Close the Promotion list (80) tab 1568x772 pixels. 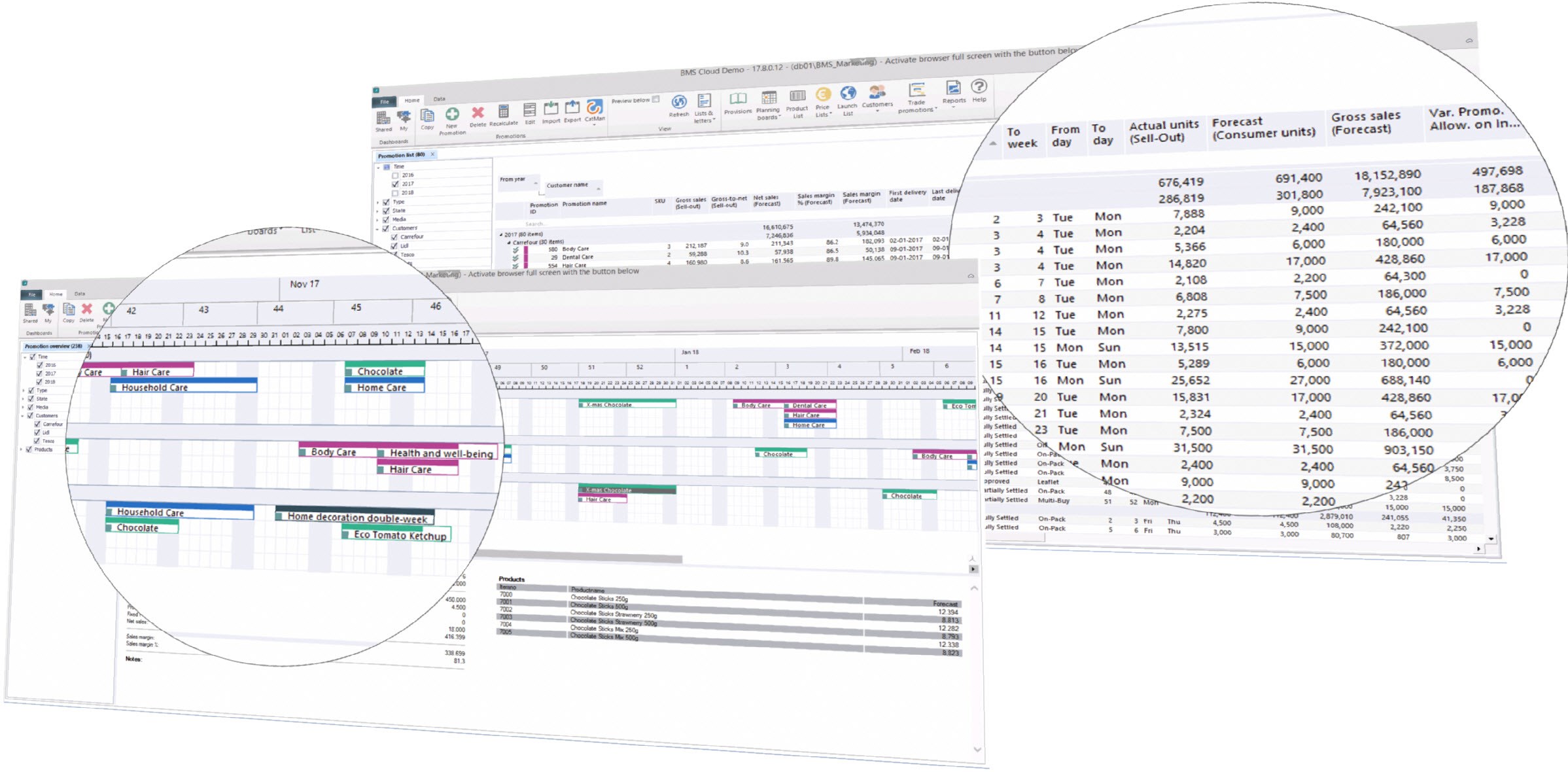(432, 154)
